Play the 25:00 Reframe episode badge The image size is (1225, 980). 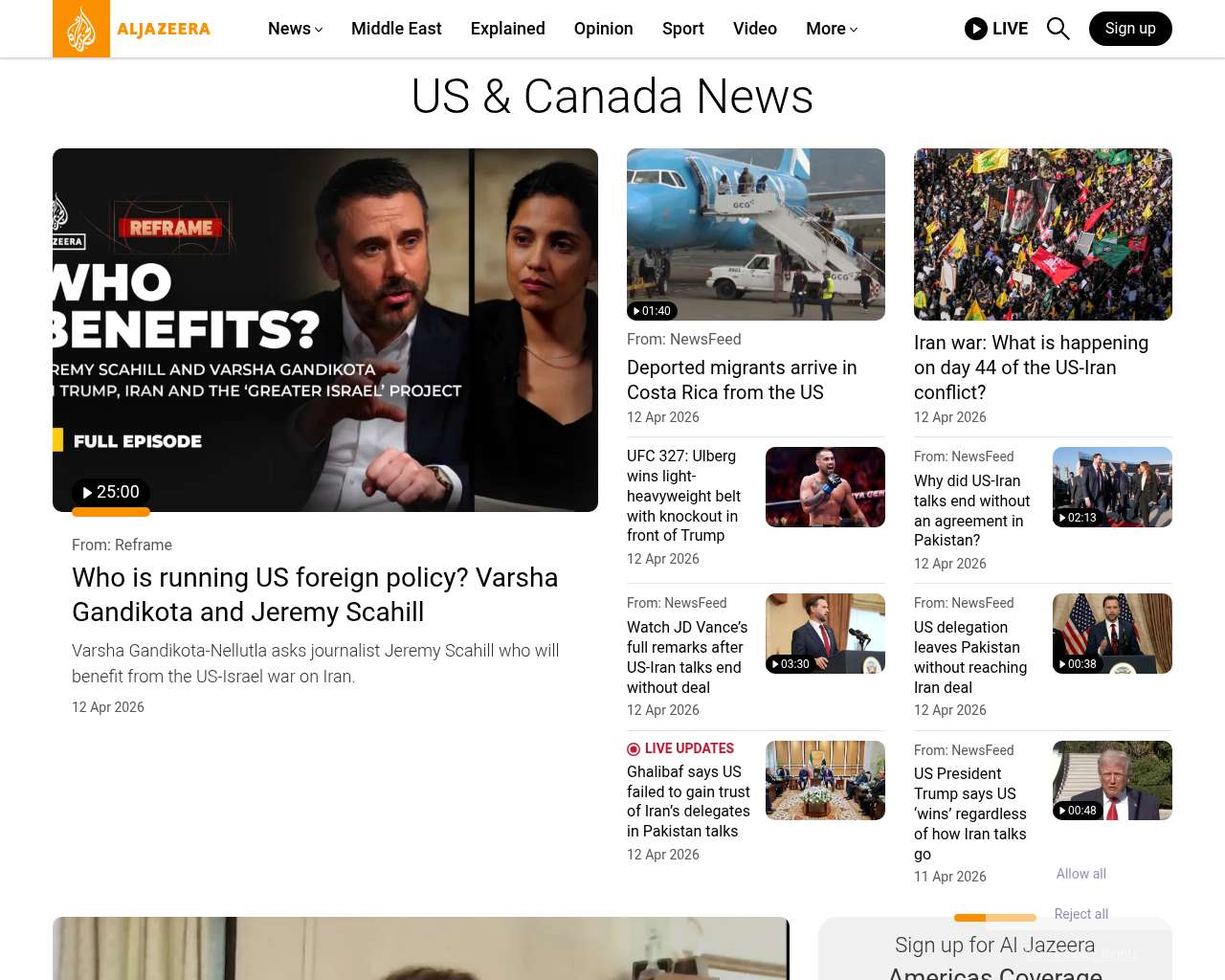111,492
